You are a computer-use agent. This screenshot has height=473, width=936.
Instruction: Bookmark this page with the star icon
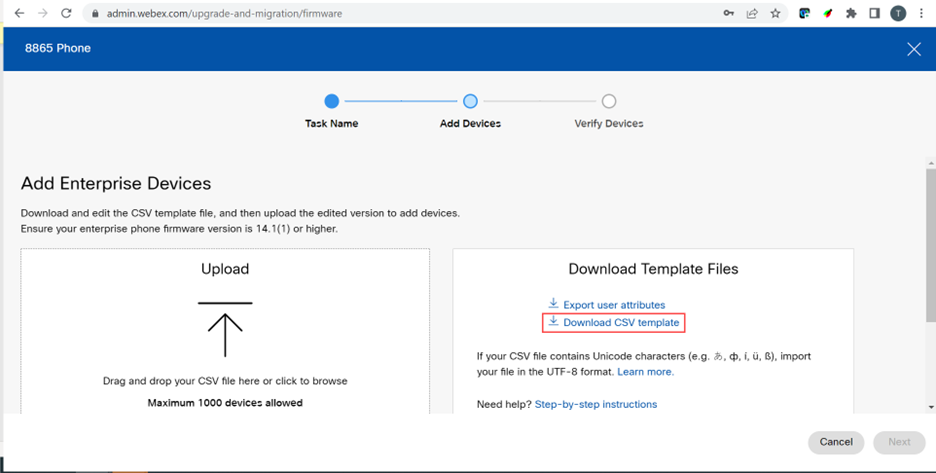775,13
